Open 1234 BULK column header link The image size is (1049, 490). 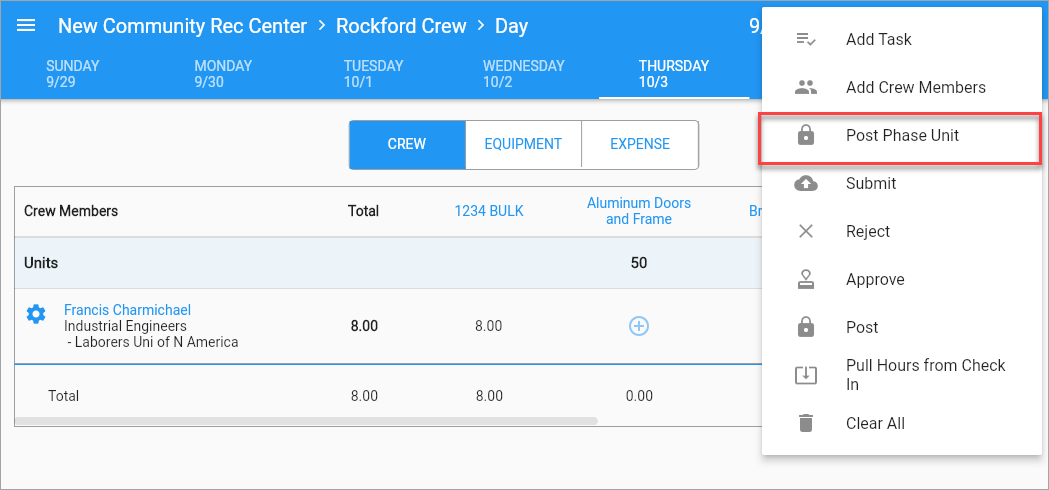coord(489,212)
